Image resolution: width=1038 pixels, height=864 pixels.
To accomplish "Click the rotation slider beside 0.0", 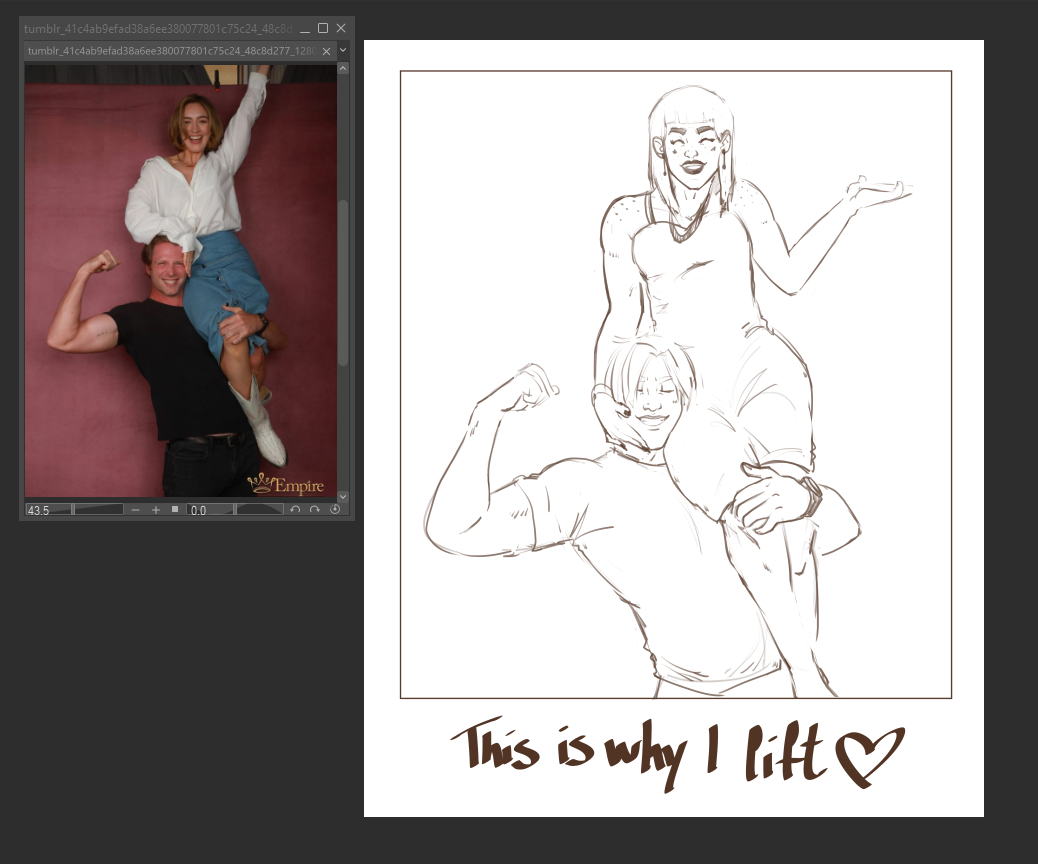I will pos(260,510).
